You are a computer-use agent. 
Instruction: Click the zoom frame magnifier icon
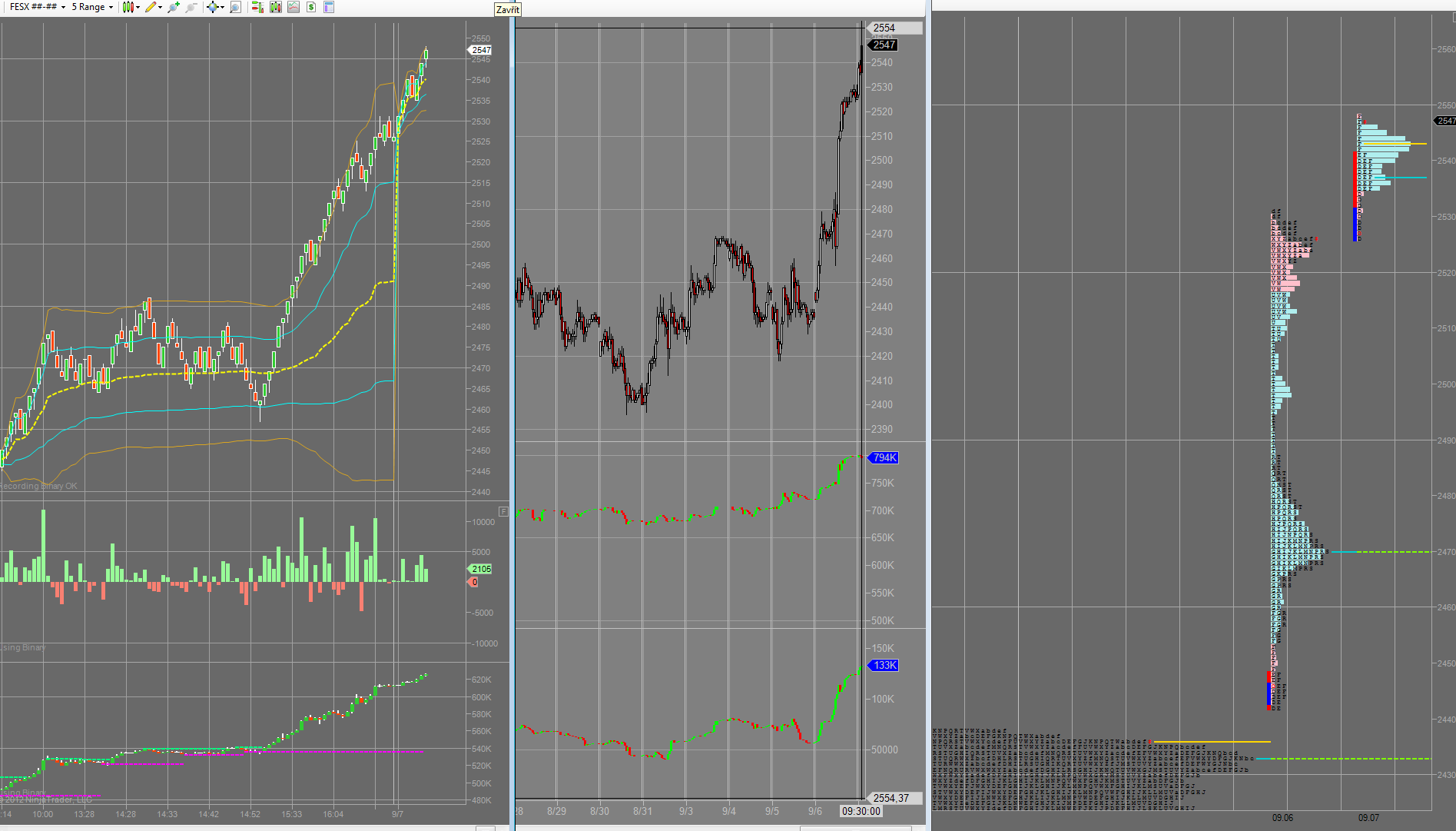click(x=236, y=7)
